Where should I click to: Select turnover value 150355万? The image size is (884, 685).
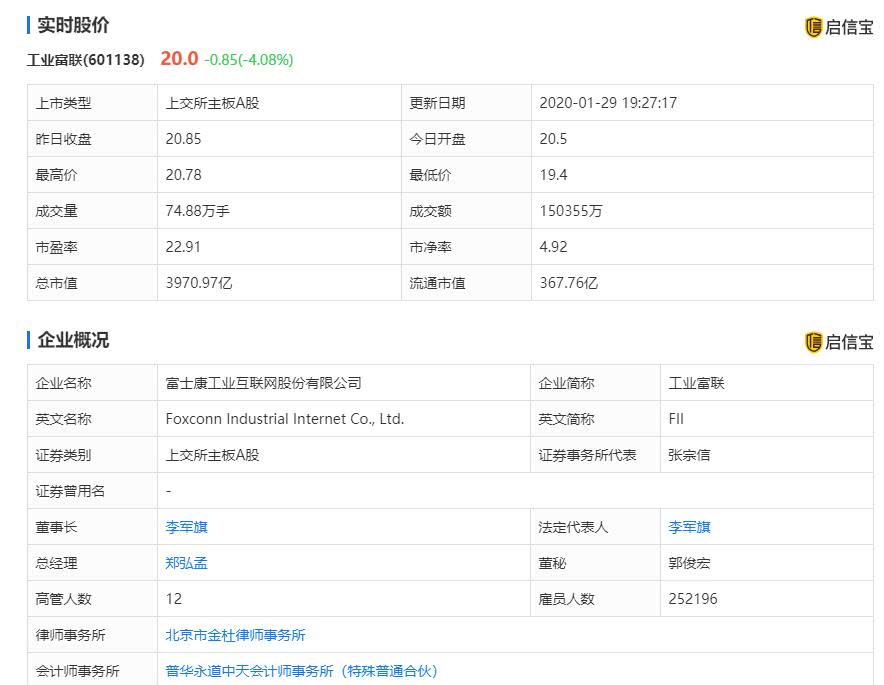[571, 211]
